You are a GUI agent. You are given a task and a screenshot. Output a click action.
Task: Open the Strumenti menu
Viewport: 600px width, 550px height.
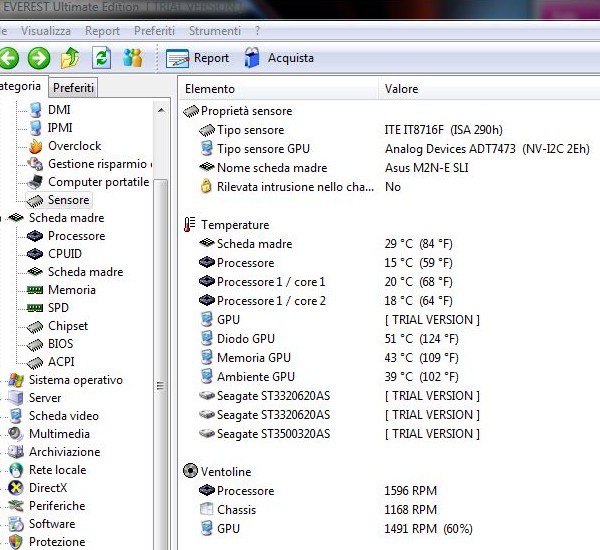point(214,31)
